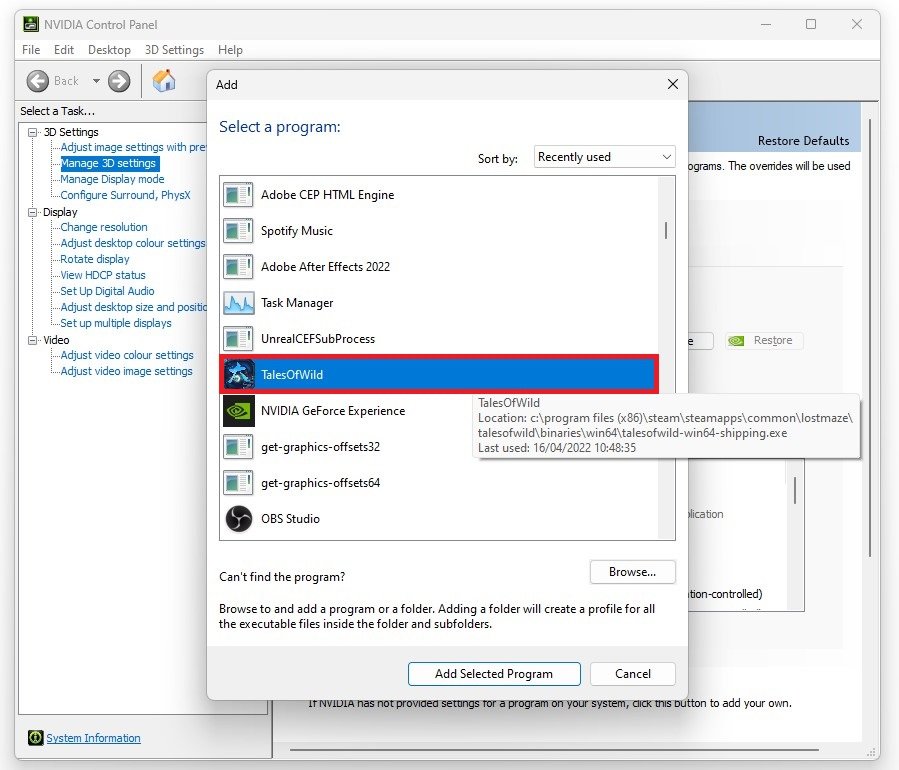Open the Edit menu
The width and height of the screenshot is (899, 770).
coord(64,50)
